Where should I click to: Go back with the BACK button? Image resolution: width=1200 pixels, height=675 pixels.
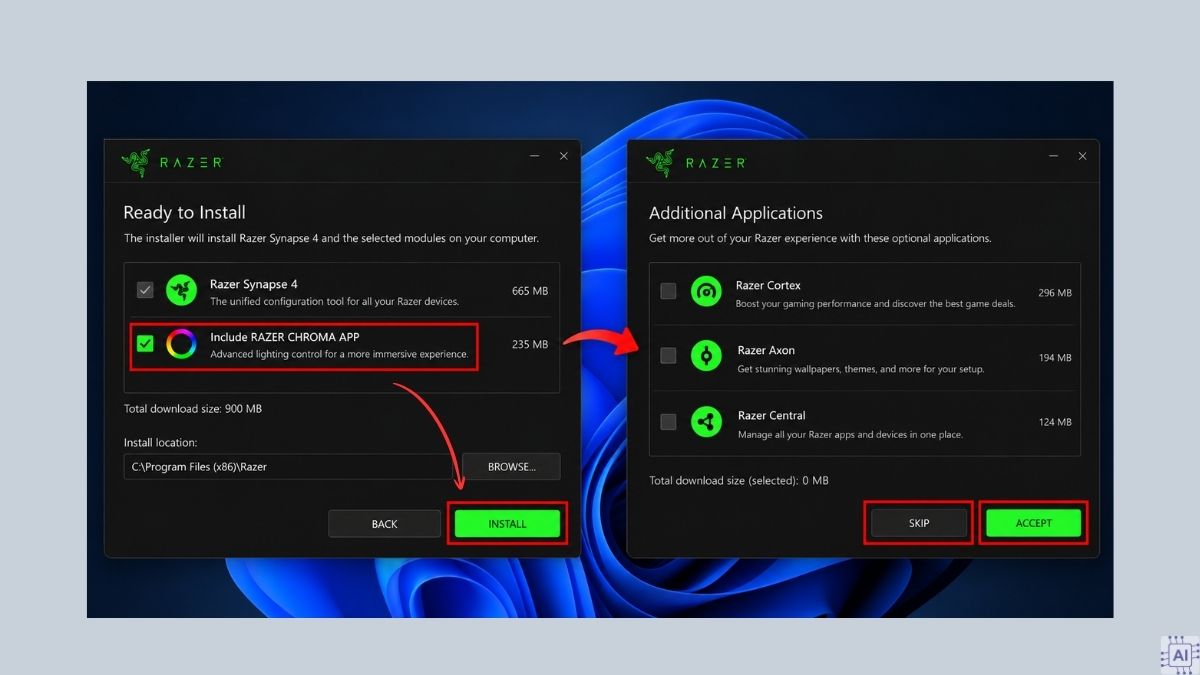pyautogui.click(x=384, y=524)
